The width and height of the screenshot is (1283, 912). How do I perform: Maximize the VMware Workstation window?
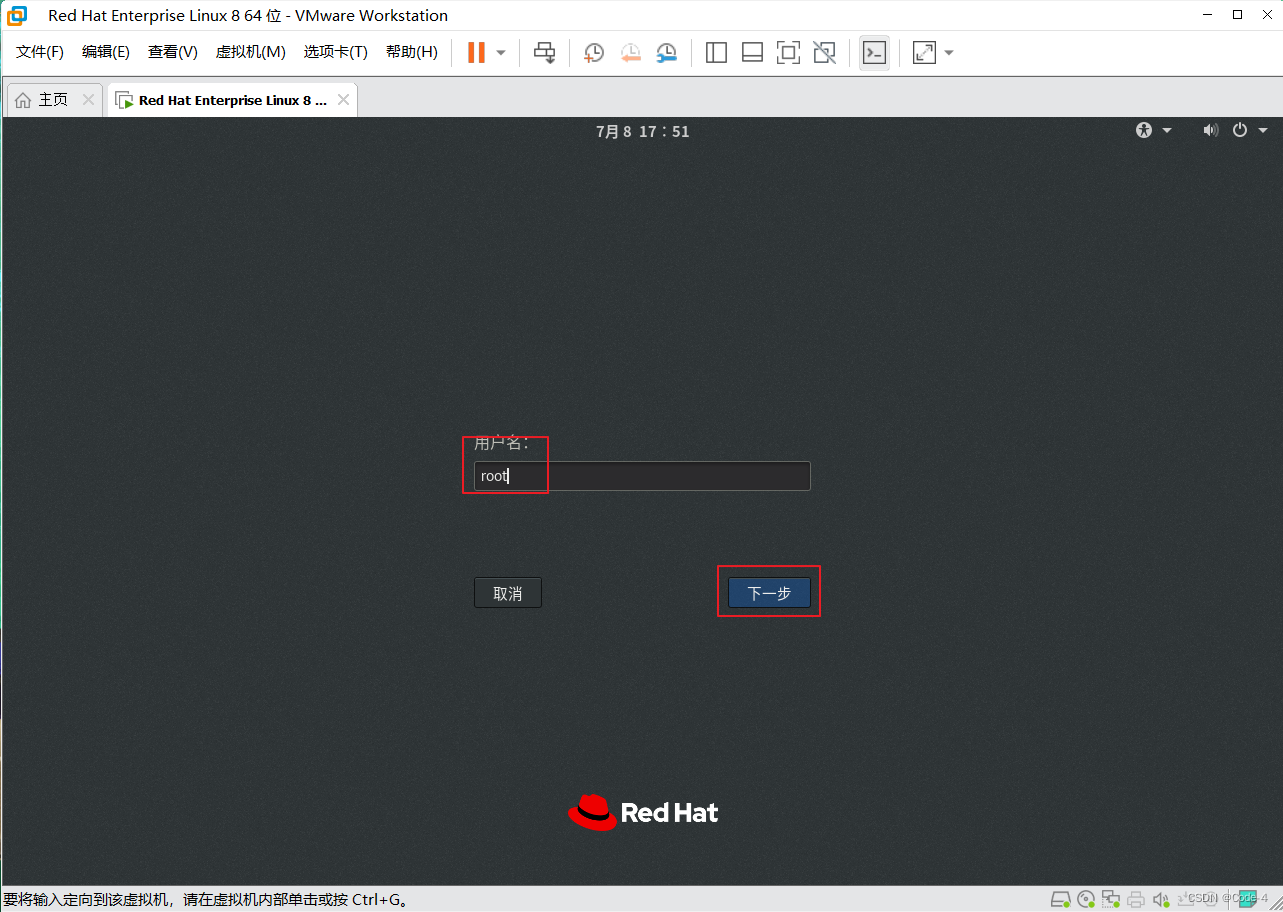tap(1237, 15)
